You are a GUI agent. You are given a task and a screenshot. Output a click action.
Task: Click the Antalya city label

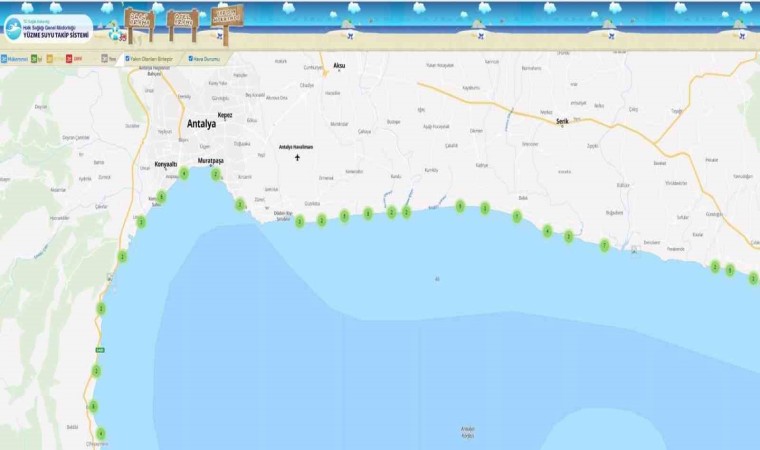click(201, 124)
